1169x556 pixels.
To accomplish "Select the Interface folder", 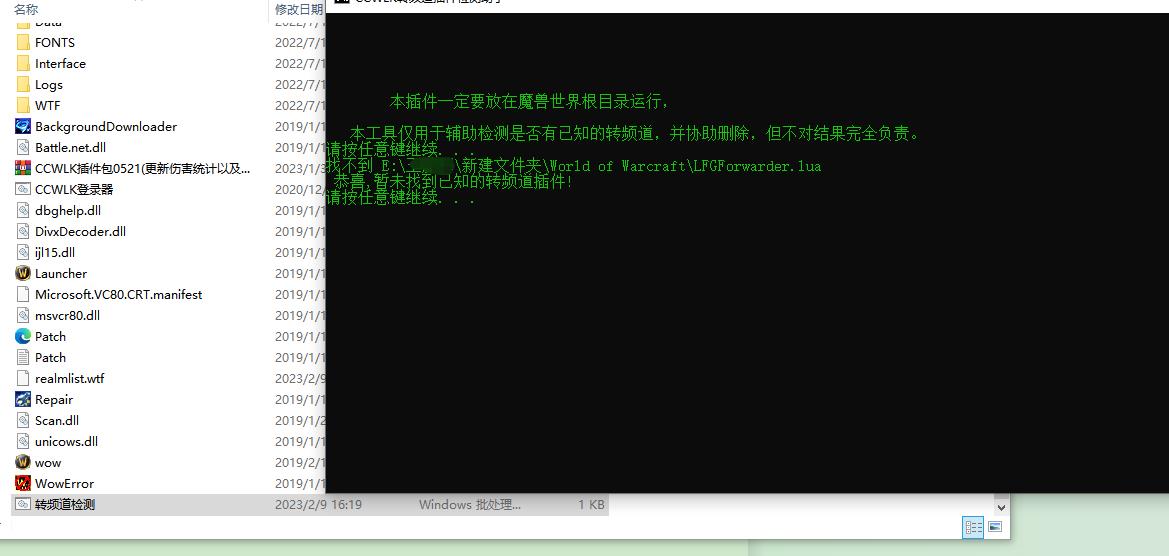I will pos(60,63).
